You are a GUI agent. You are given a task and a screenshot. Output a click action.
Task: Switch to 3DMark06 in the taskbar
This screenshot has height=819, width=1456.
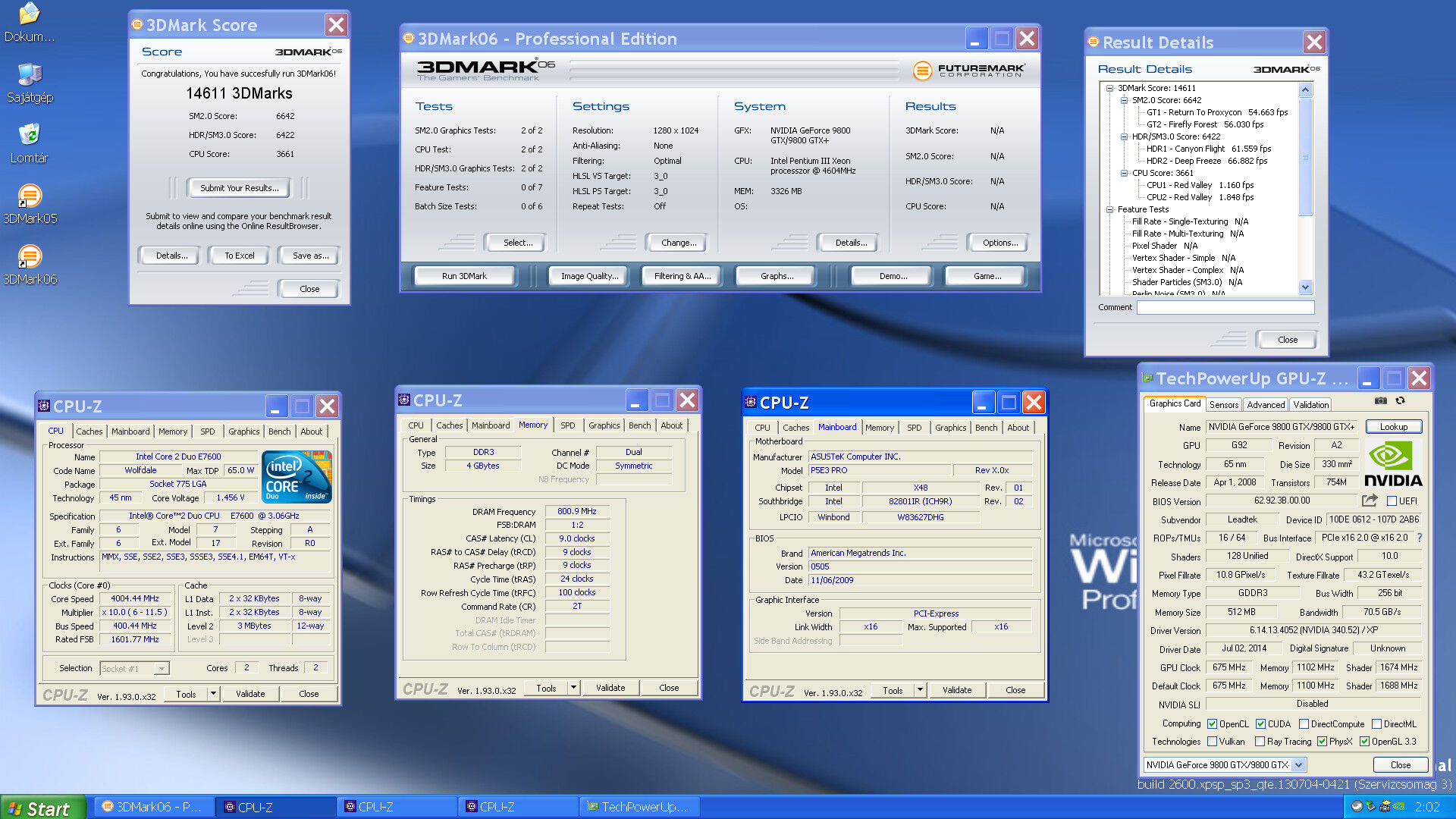[x=152, y=807]
